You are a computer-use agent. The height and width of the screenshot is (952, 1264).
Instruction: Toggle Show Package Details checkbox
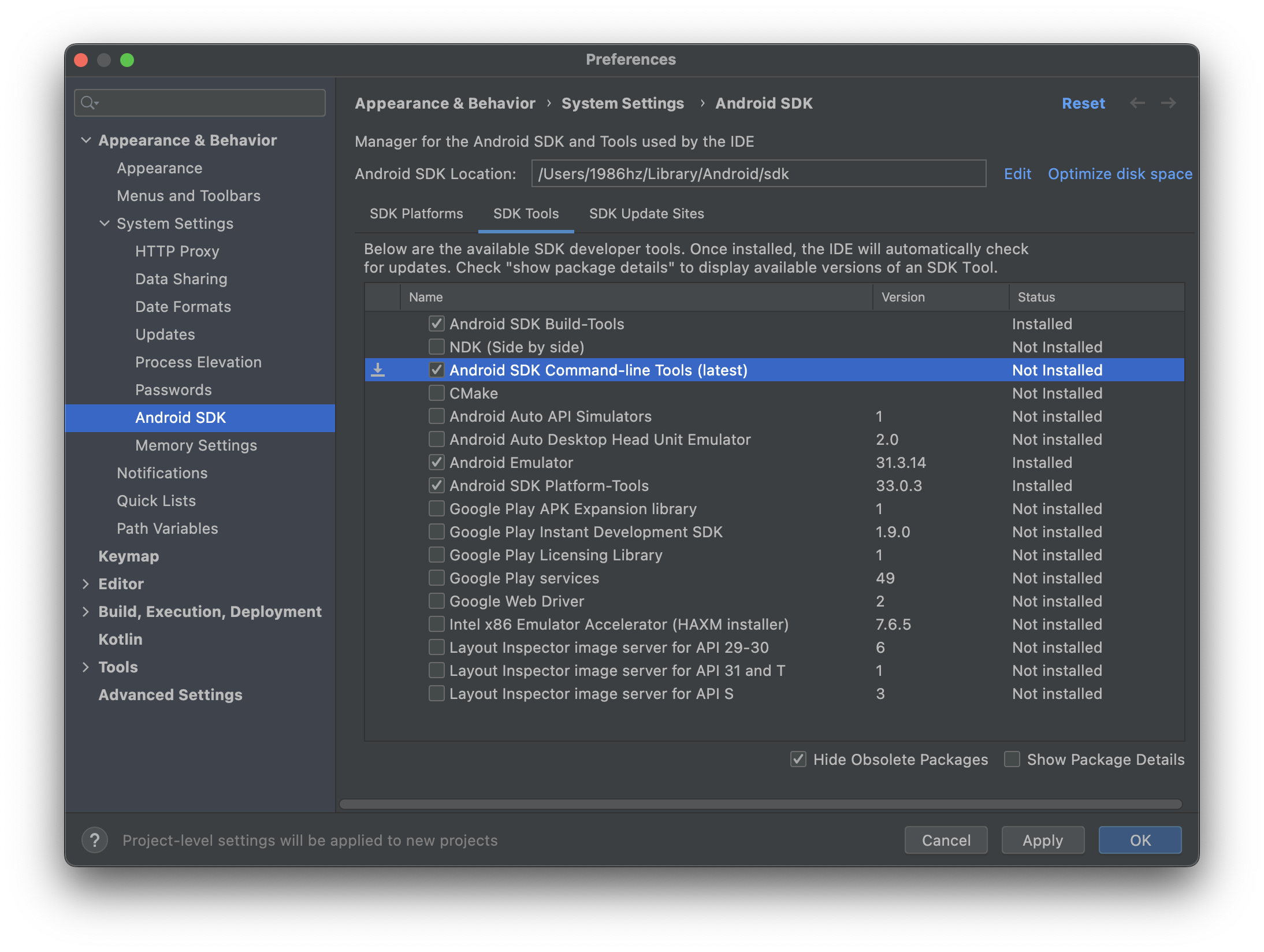(x=1012, y=759)
